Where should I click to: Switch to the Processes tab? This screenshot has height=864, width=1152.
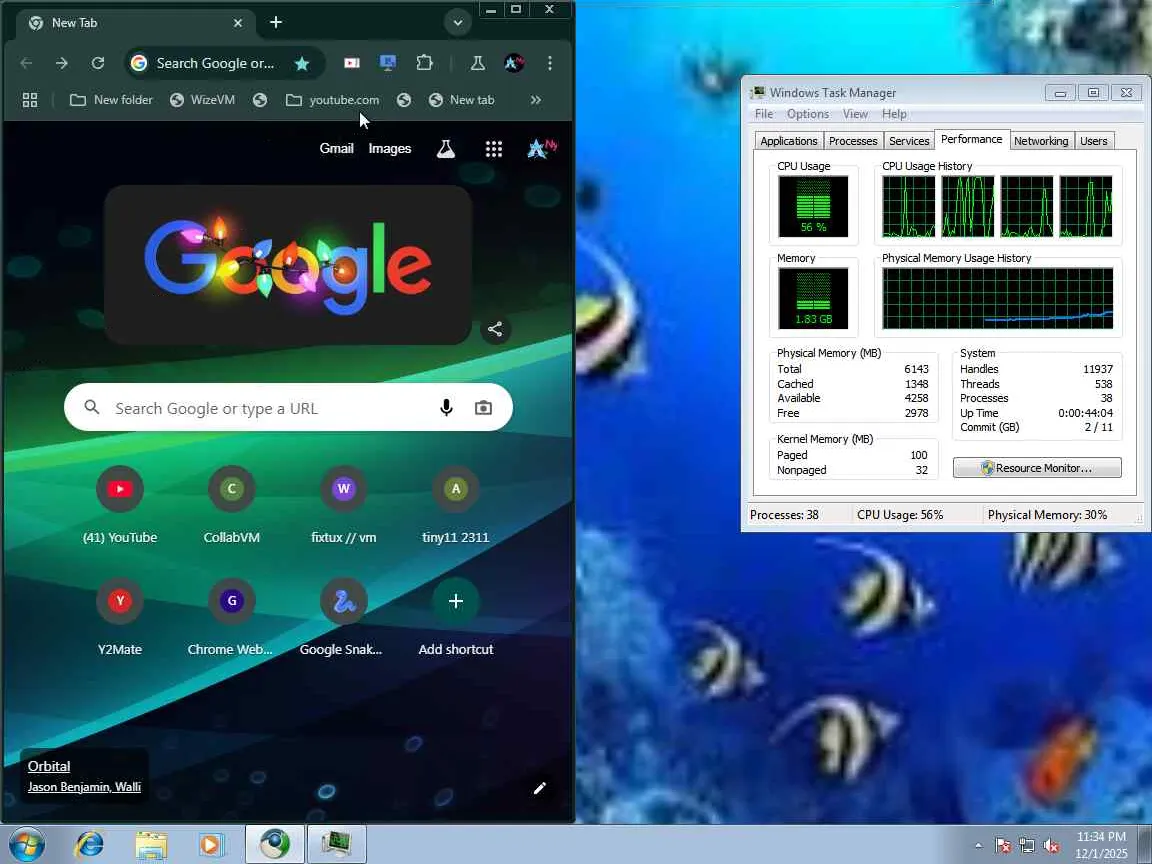853,141
